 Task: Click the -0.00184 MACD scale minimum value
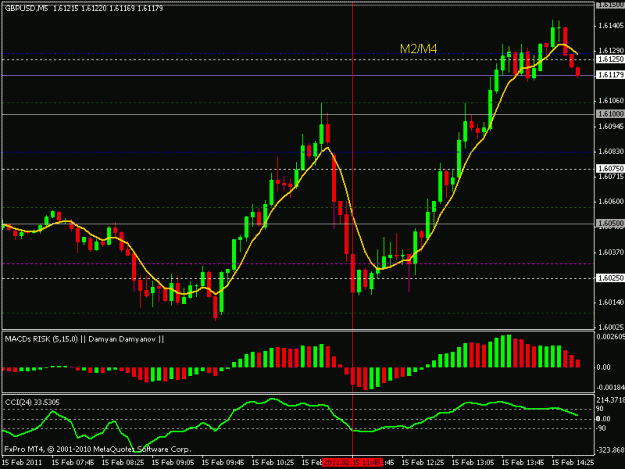coord(611,387)
